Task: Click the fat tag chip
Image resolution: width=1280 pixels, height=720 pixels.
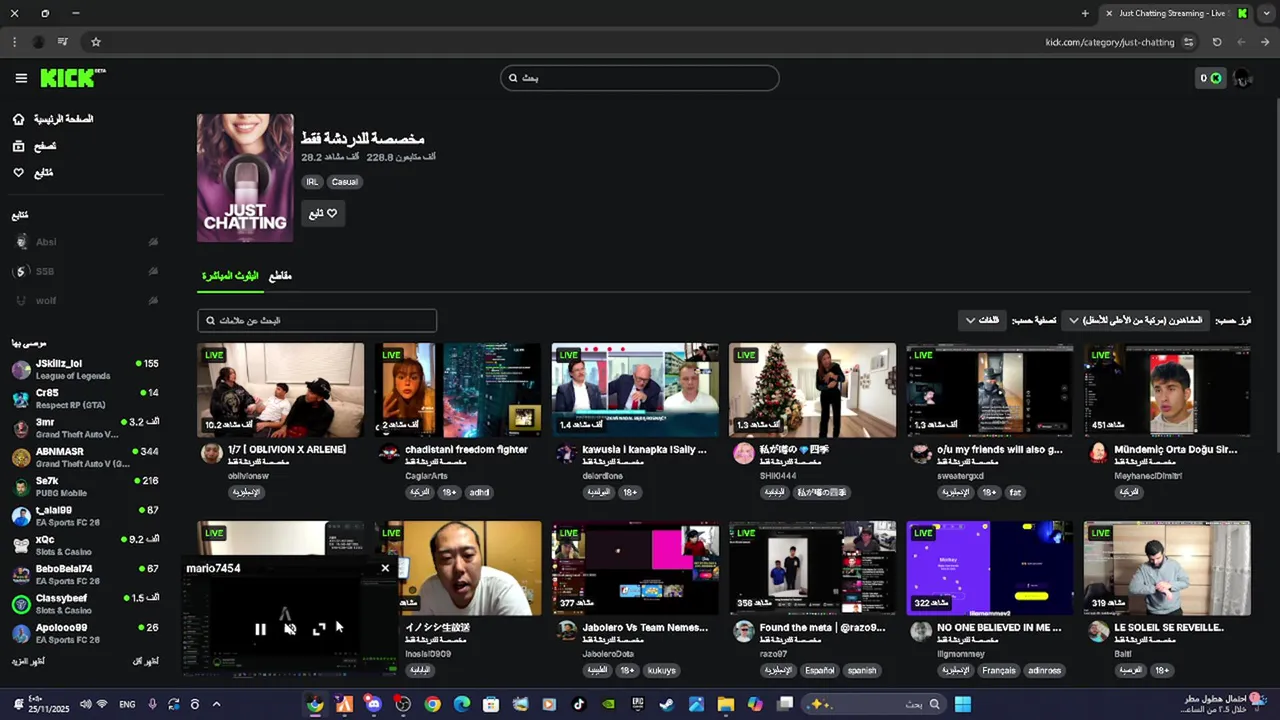Action: coord(1015,492)
